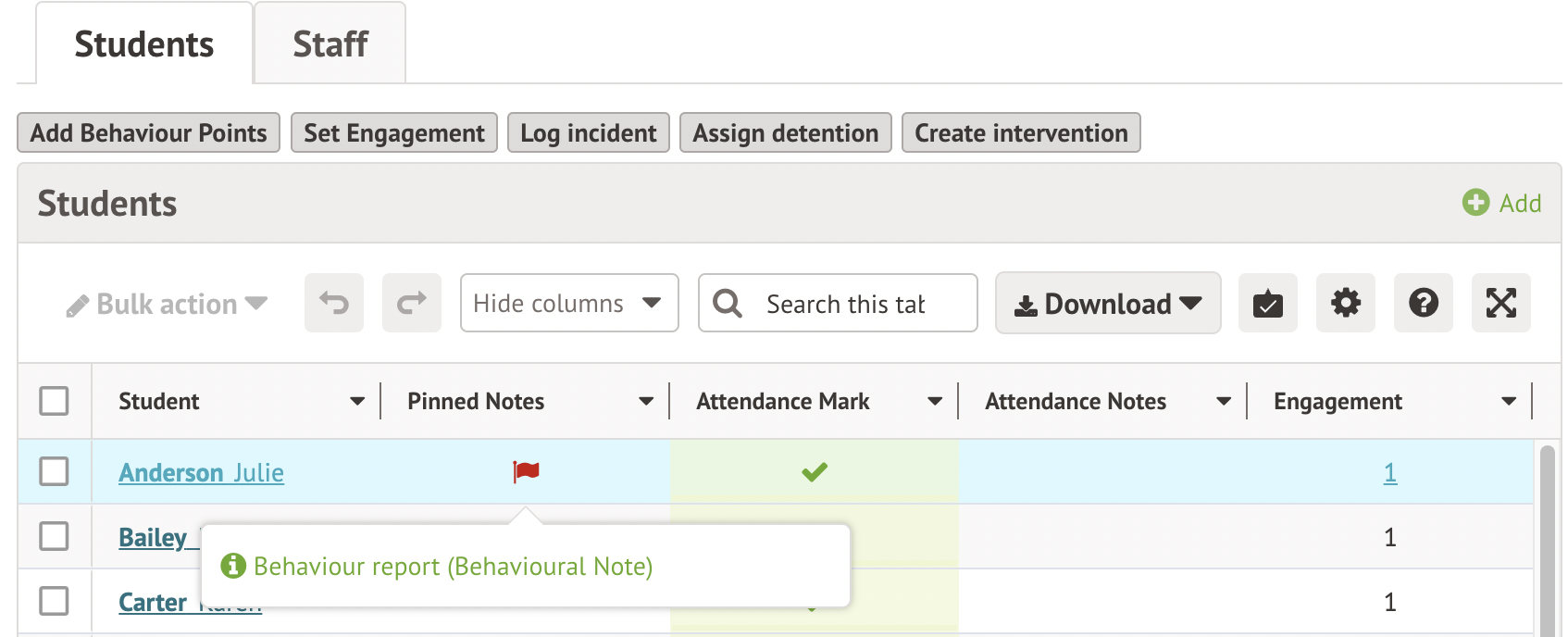Click the green plus Add icon
This screenshot has height=637, width=1568.
point(1475,203)
